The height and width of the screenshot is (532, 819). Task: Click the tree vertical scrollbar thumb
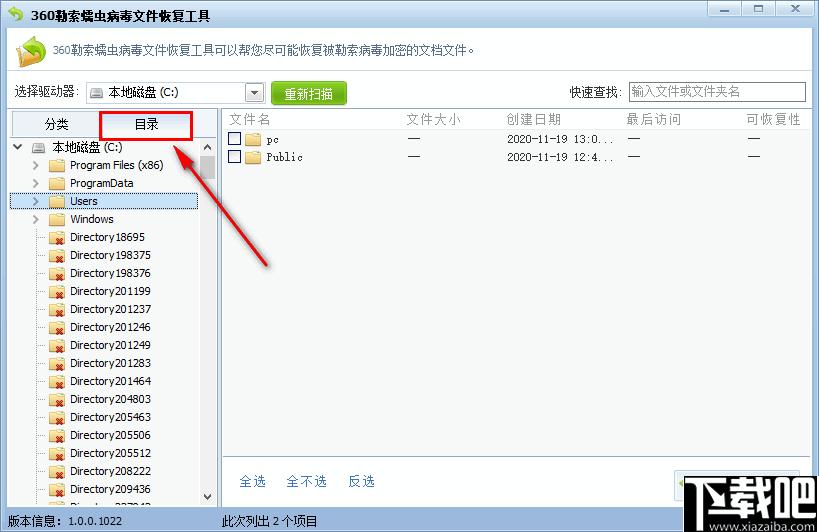pos(207,167)
